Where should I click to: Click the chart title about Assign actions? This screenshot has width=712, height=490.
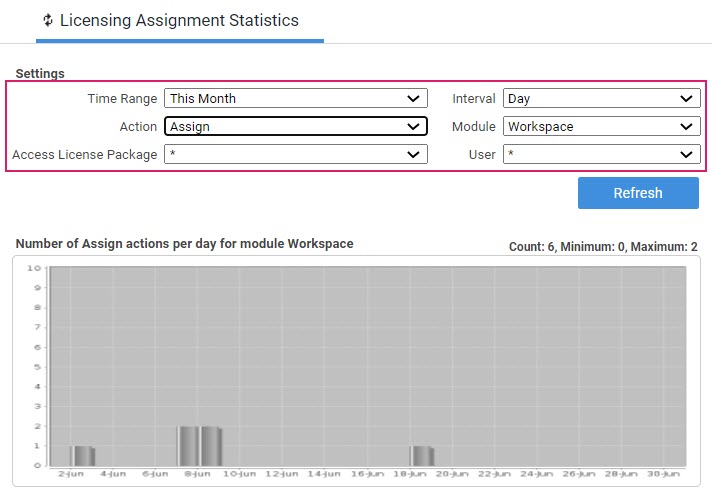(184, 244)
